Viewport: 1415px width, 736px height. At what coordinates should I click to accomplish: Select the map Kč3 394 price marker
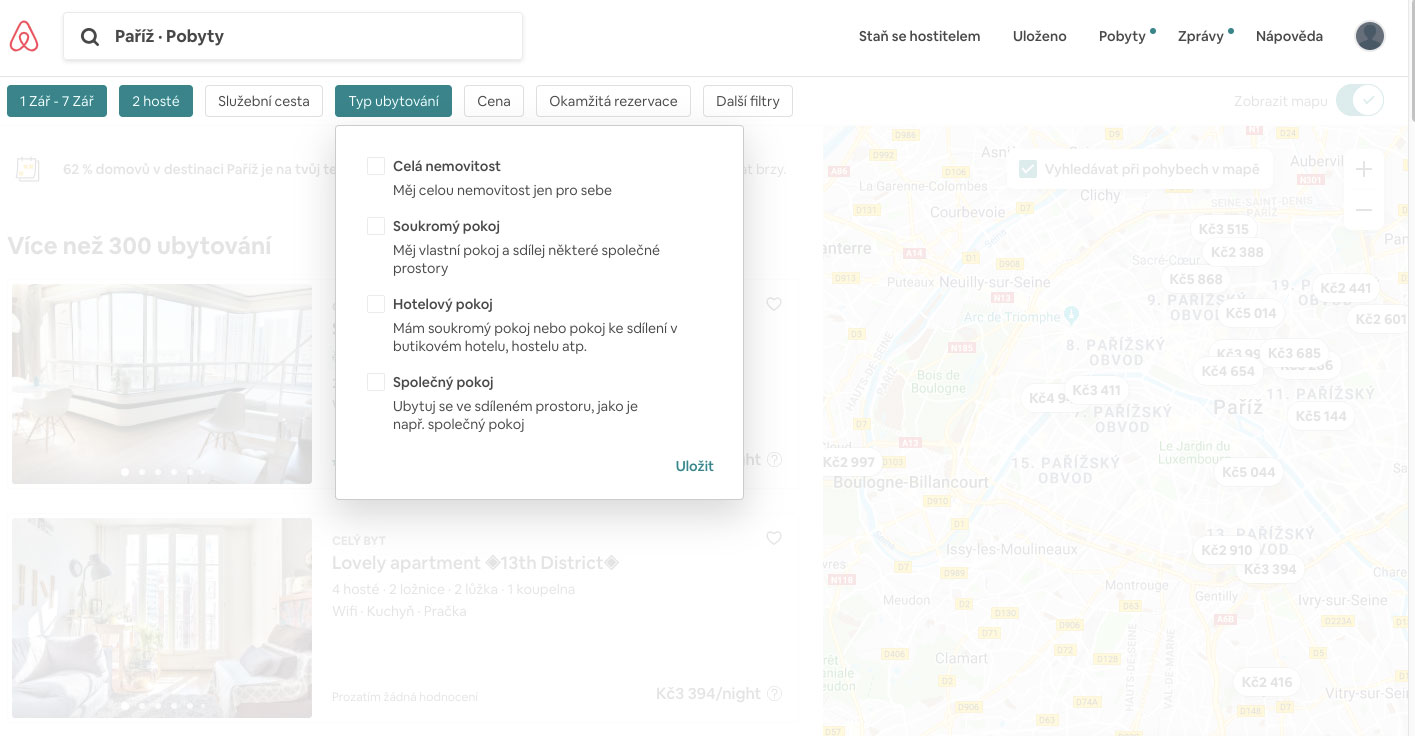[1269, 569]
